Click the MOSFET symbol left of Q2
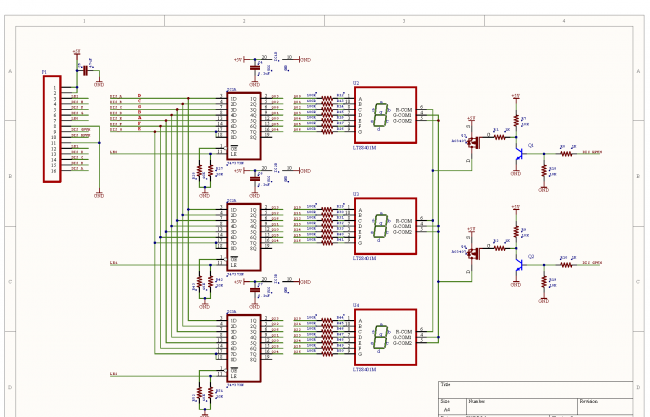Image resolution: width=650 pixels, height=417 pixels. [473, 254]
